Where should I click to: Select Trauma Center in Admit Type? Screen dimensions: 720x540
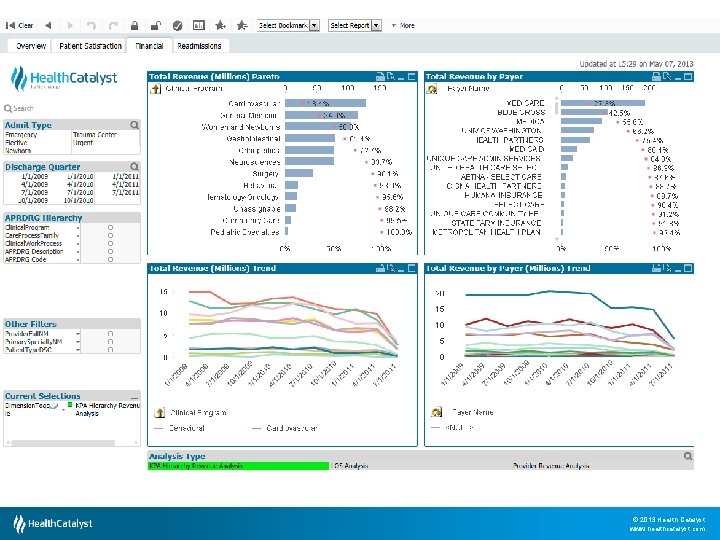(x=95, y=135)
